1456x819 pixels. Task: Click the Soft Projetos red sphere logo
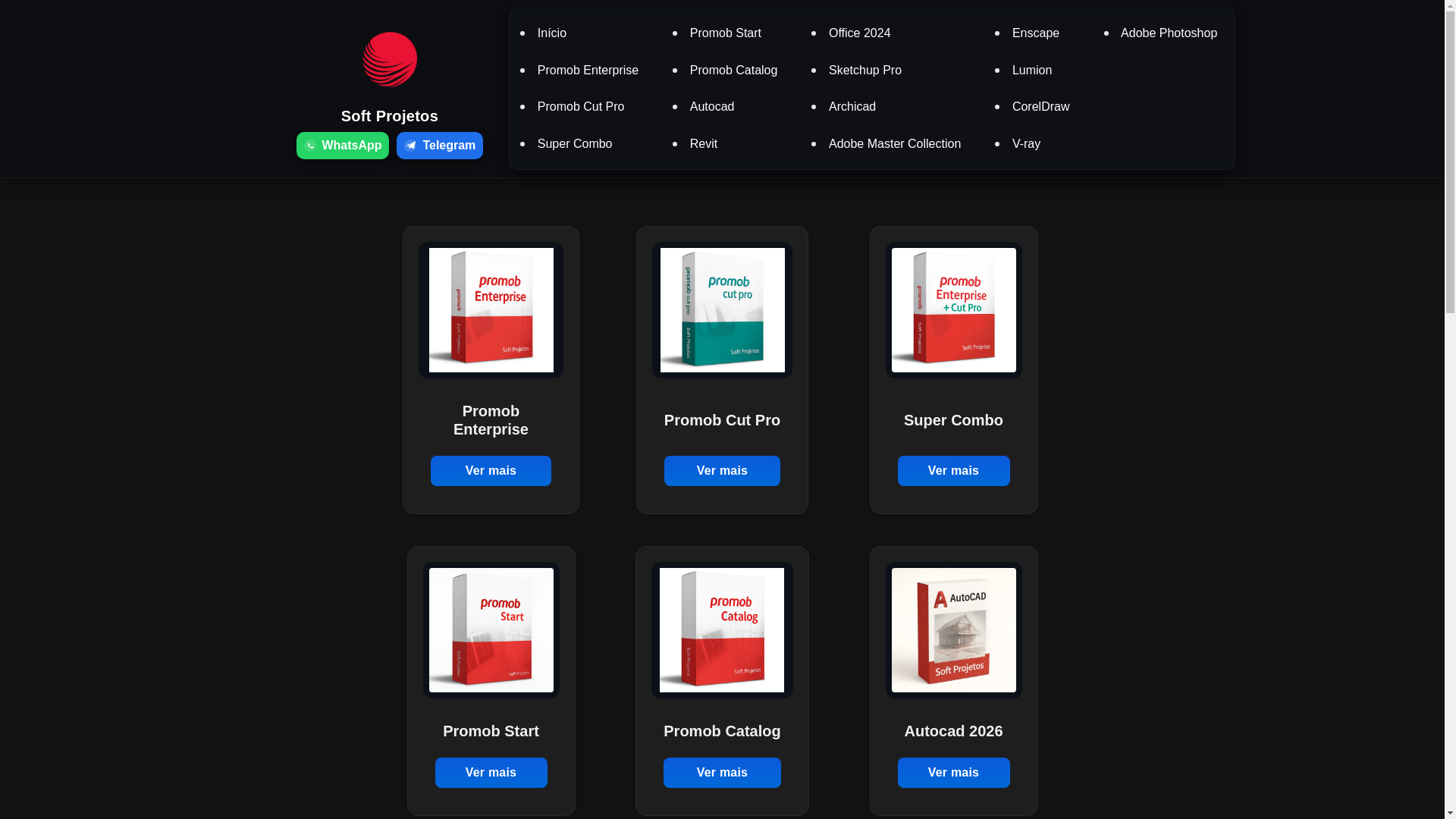[x=389, y=59]
